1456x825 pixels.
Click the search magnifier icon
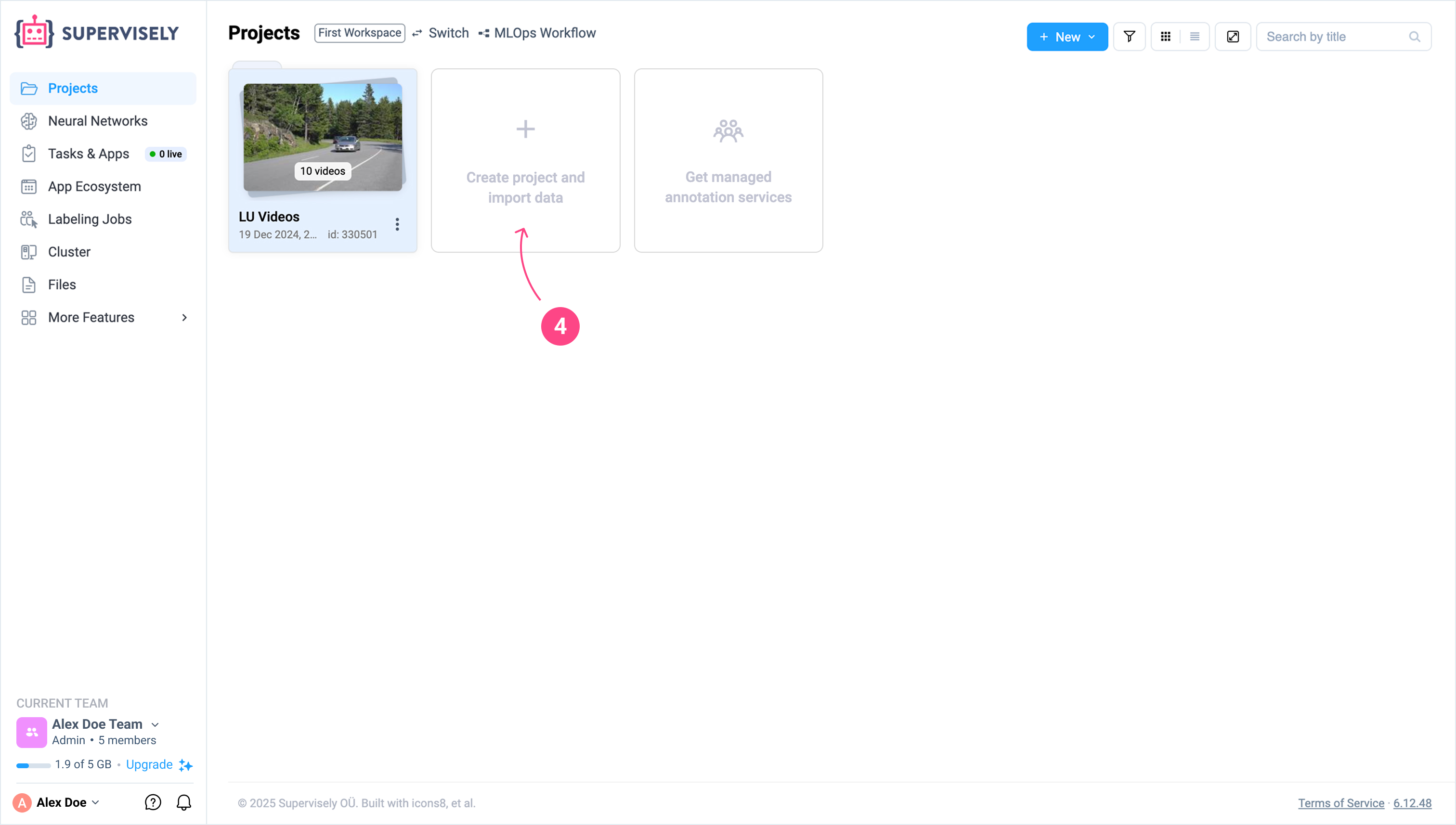[1415, 37]
